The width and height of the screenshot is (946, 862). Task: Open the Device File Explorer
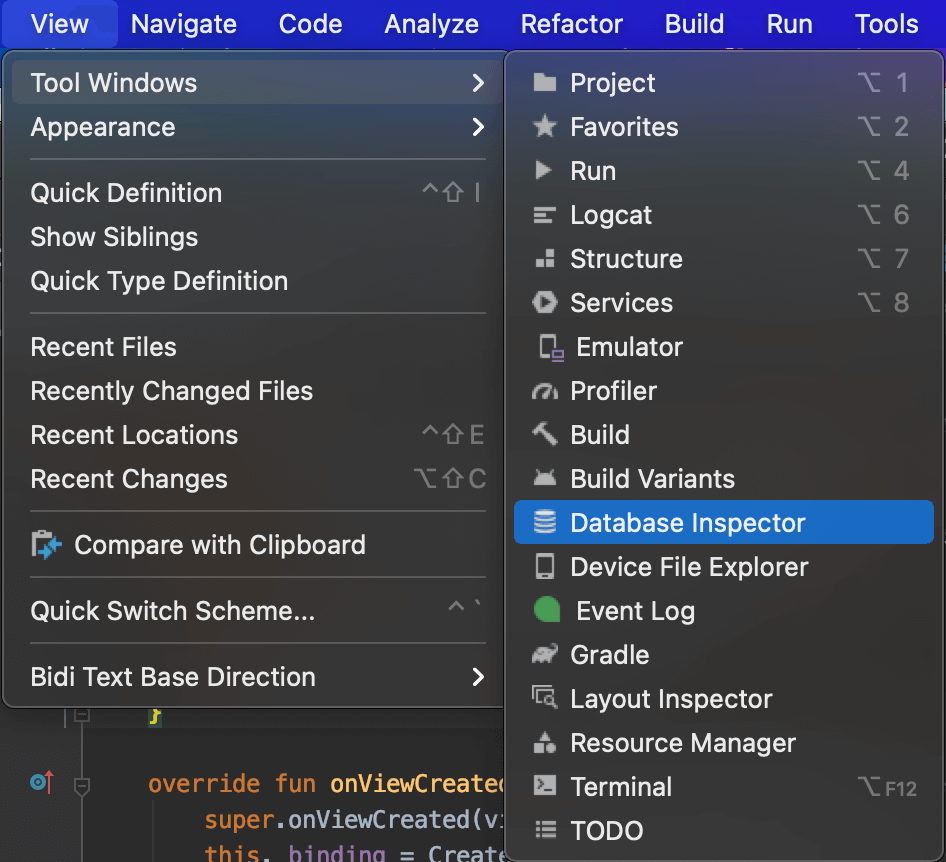tap(724, 567)
